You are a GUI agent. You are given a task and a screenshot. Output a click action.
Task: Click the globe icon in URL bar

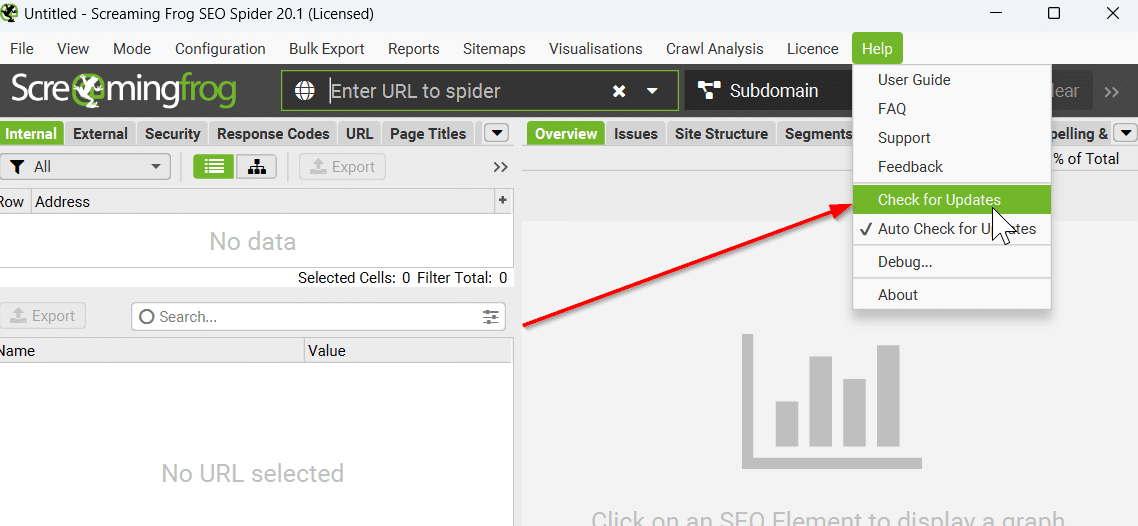(x=305, y=91)
